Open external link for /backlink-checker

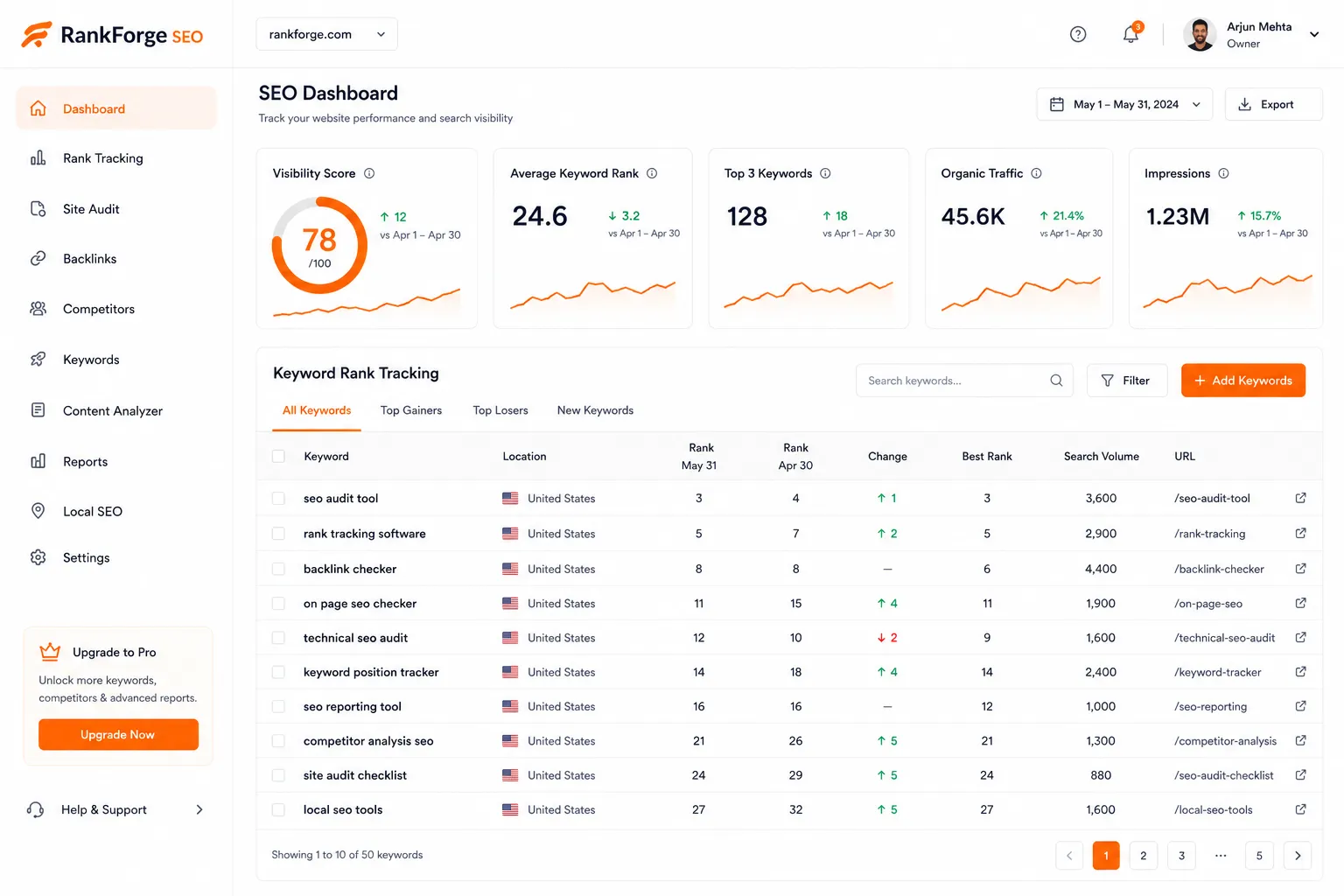click(1300, 569)
